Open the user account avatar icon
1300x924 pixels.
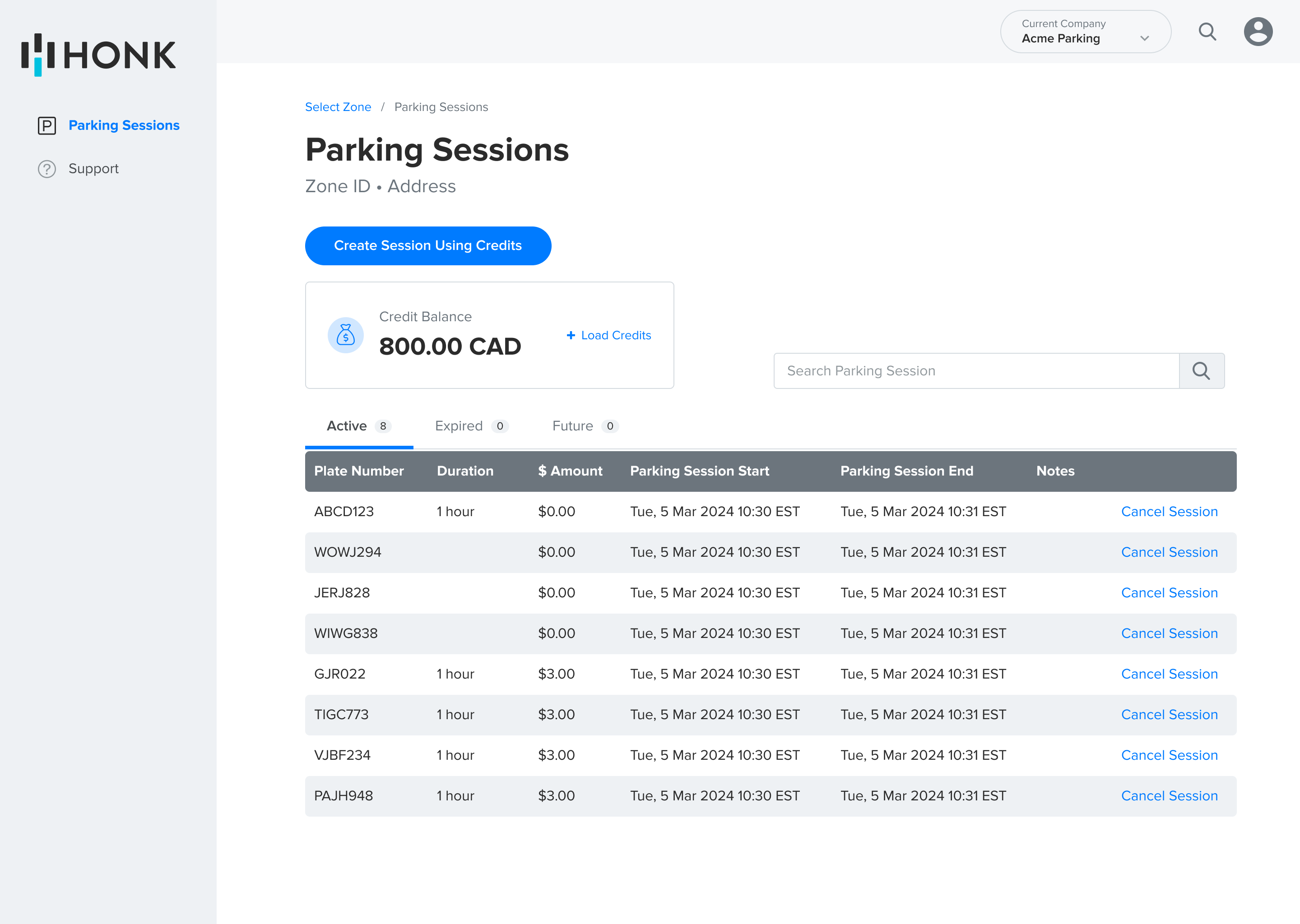point(1258,32)
